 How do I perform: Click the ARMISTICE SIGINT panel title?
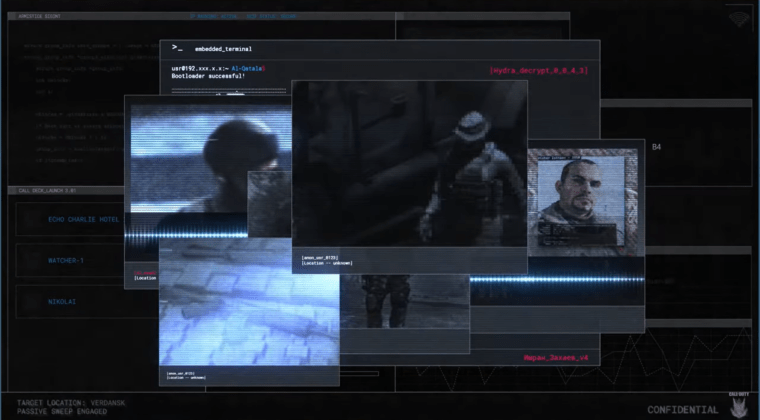39,16
